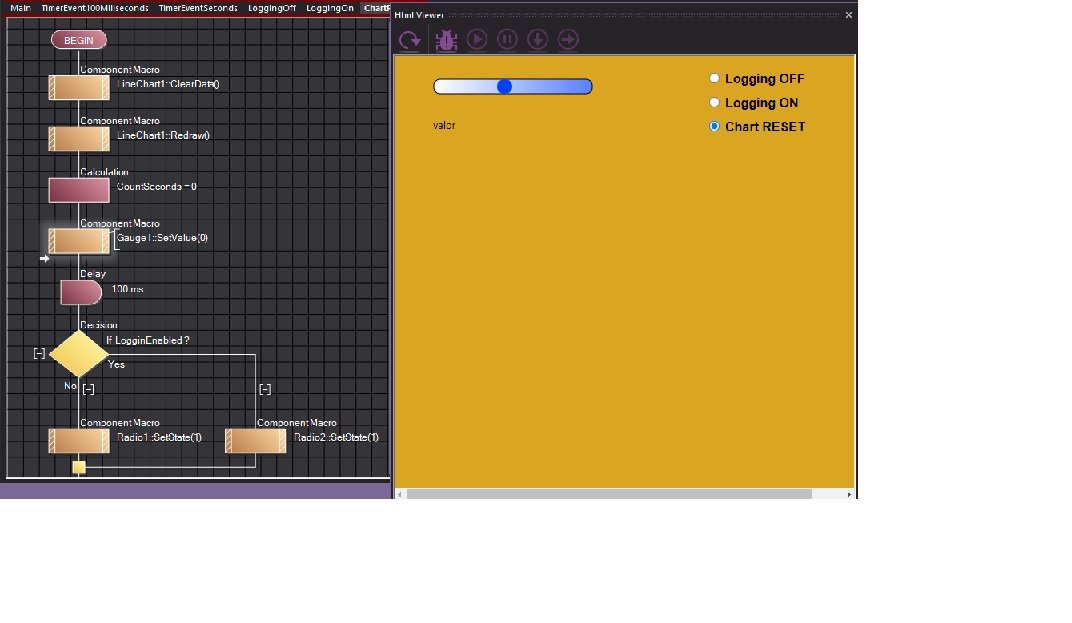Image resolution: width=1072 pixels, height=623 pixels.
Task: Switch to the LoggingOn tab
Action: point(330,8)
